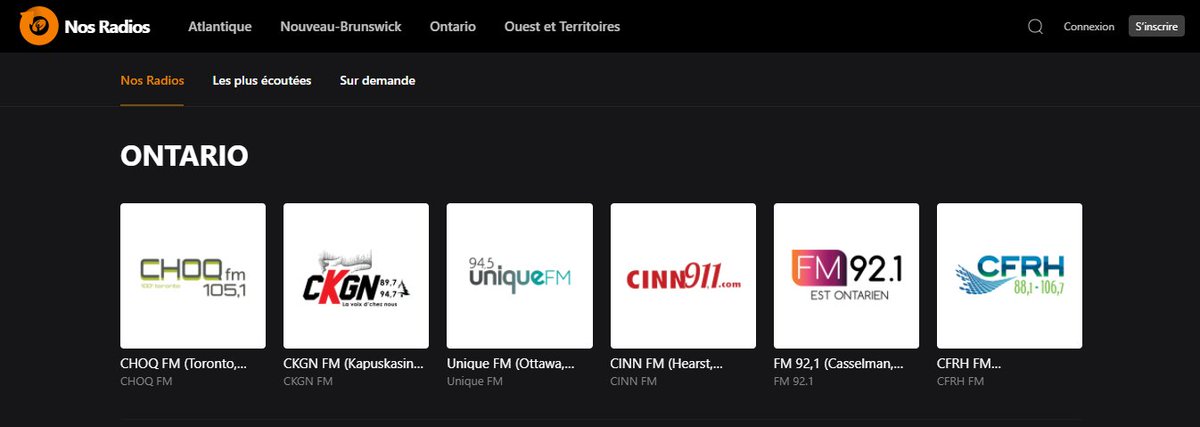Click the gray FM 92.1 subtitle
1200x427 pixels.
coord(794,382)
